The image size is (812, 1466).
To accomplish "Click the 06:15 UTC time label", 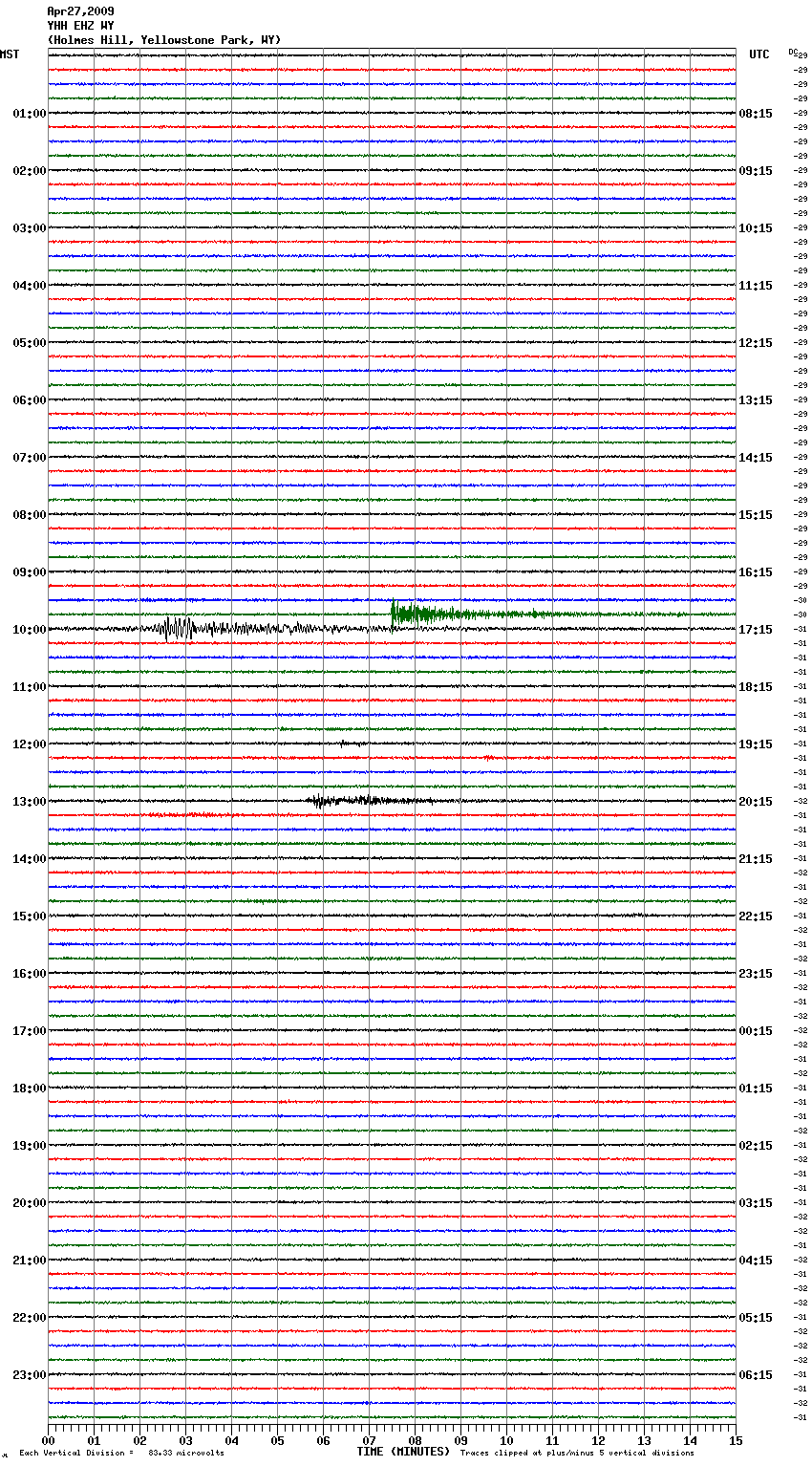I will click(x=756, y=1375).
